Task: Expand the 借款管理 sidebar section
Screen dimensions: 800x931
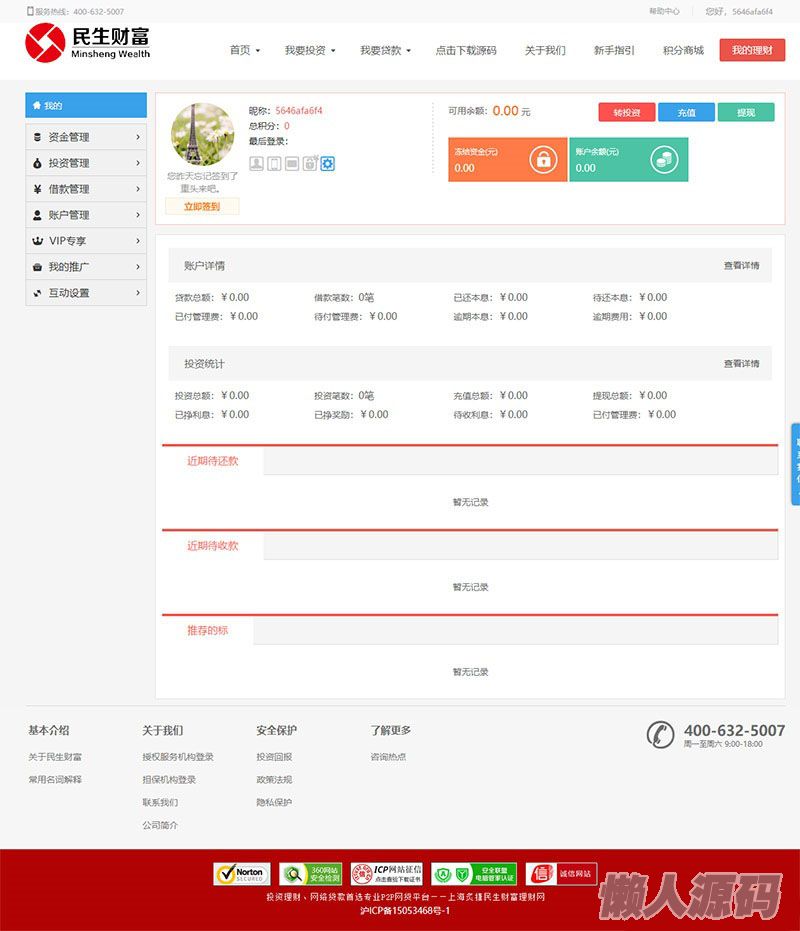Action: tap(86, 189)
